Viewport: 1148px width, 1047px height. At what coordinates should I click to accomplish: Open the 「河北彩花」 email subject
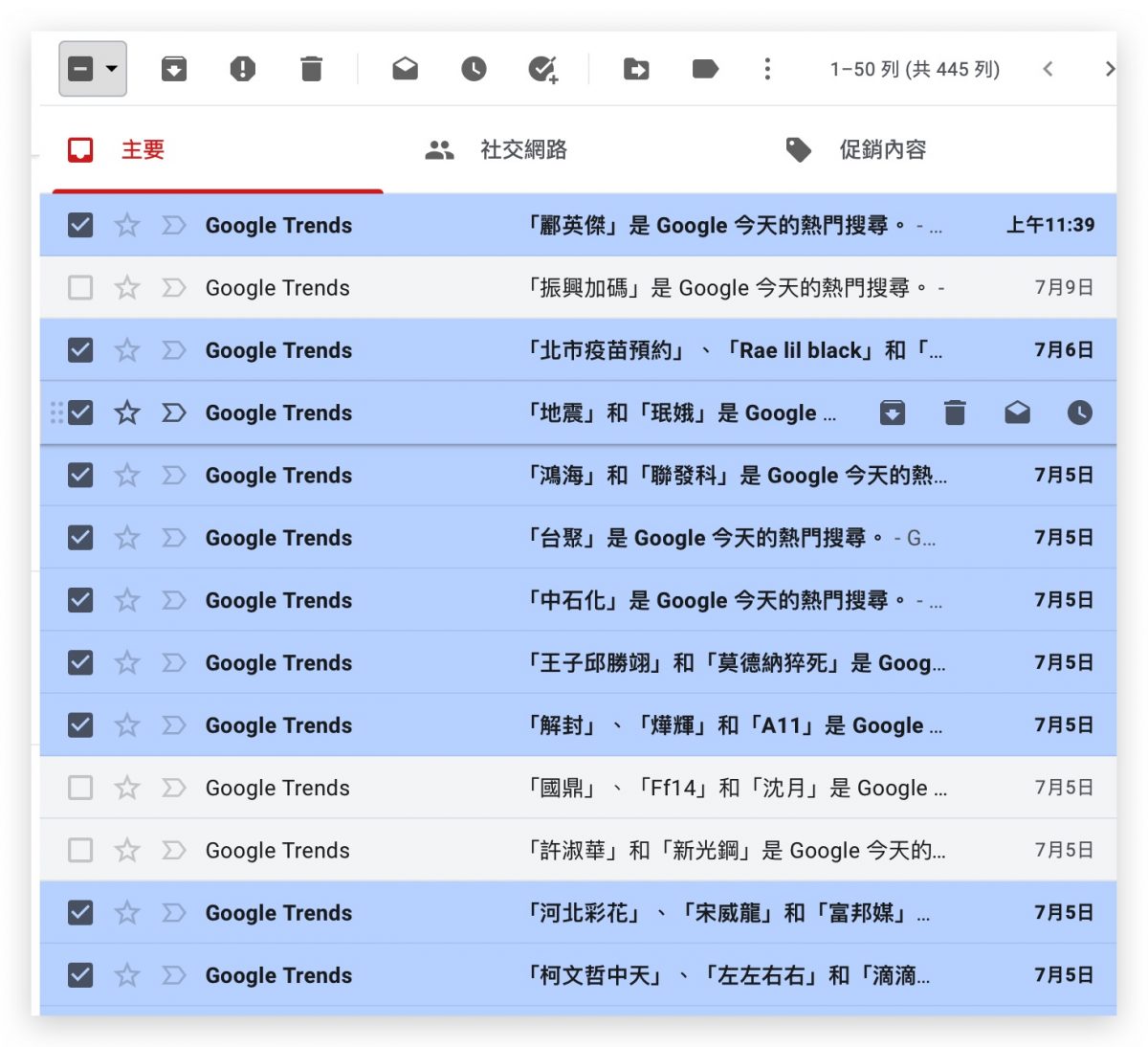point(728,912)
